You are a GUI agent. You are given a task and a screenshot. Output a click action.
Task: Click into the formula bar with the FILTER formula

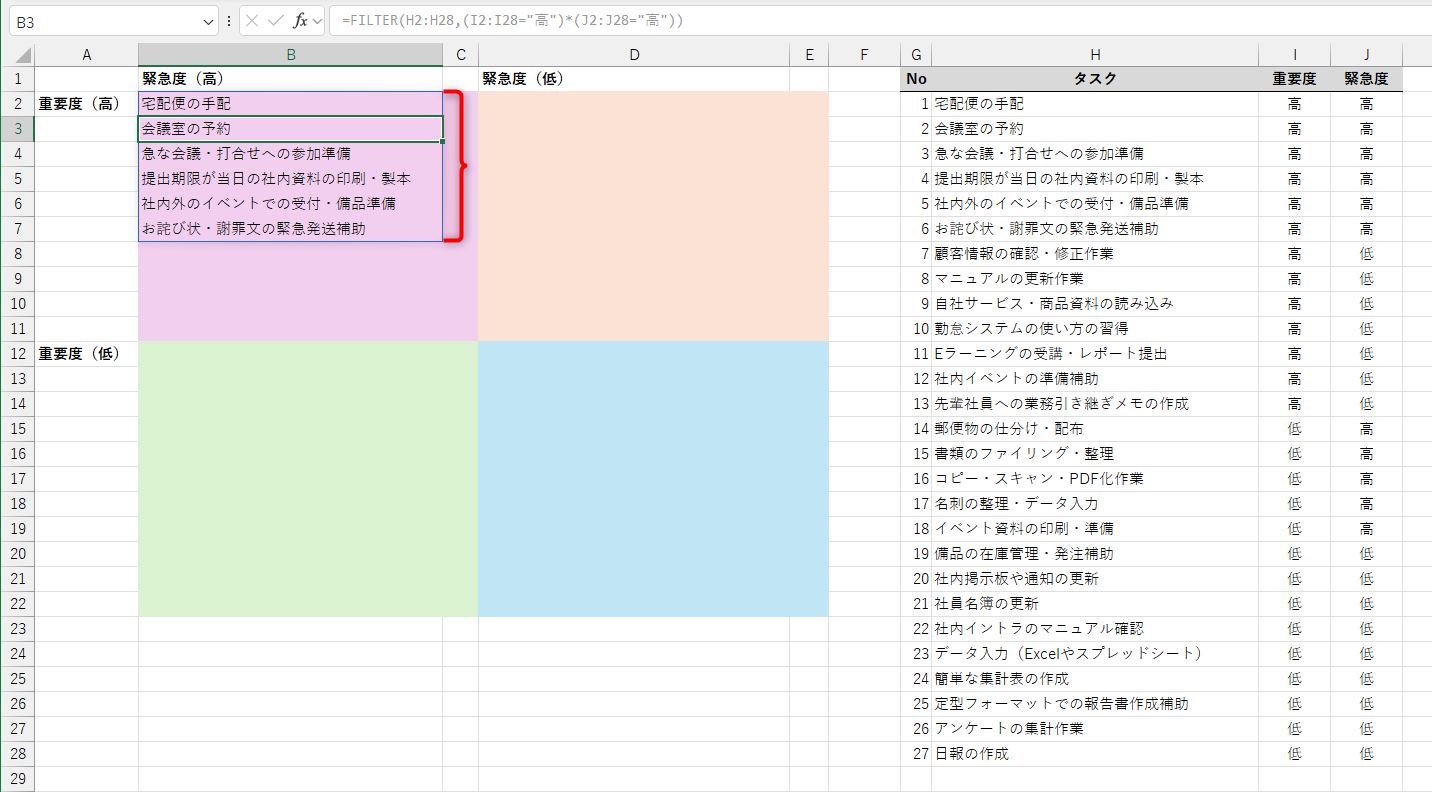[x=880, y=20]
